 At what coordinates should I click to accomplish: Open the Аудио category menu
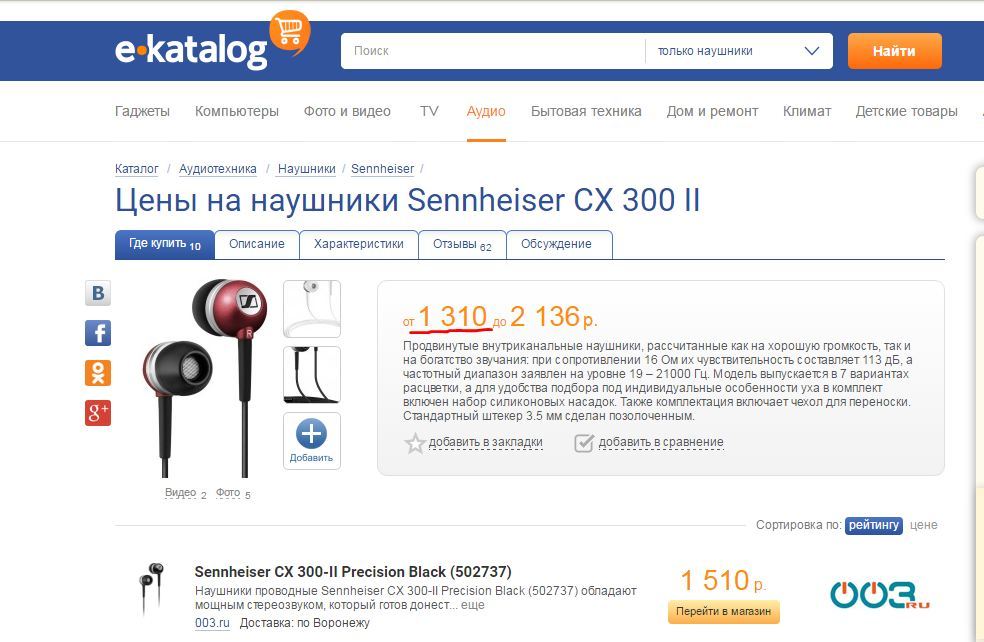(x=486, y=111)
